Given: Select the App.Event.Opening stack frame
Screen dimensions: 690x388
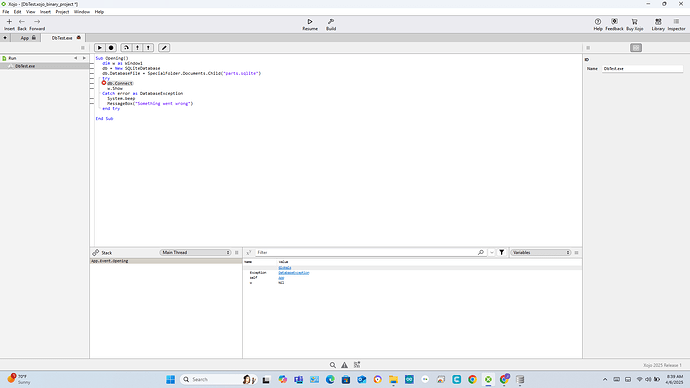Looking at the screenshot, I should click(166, 261).
